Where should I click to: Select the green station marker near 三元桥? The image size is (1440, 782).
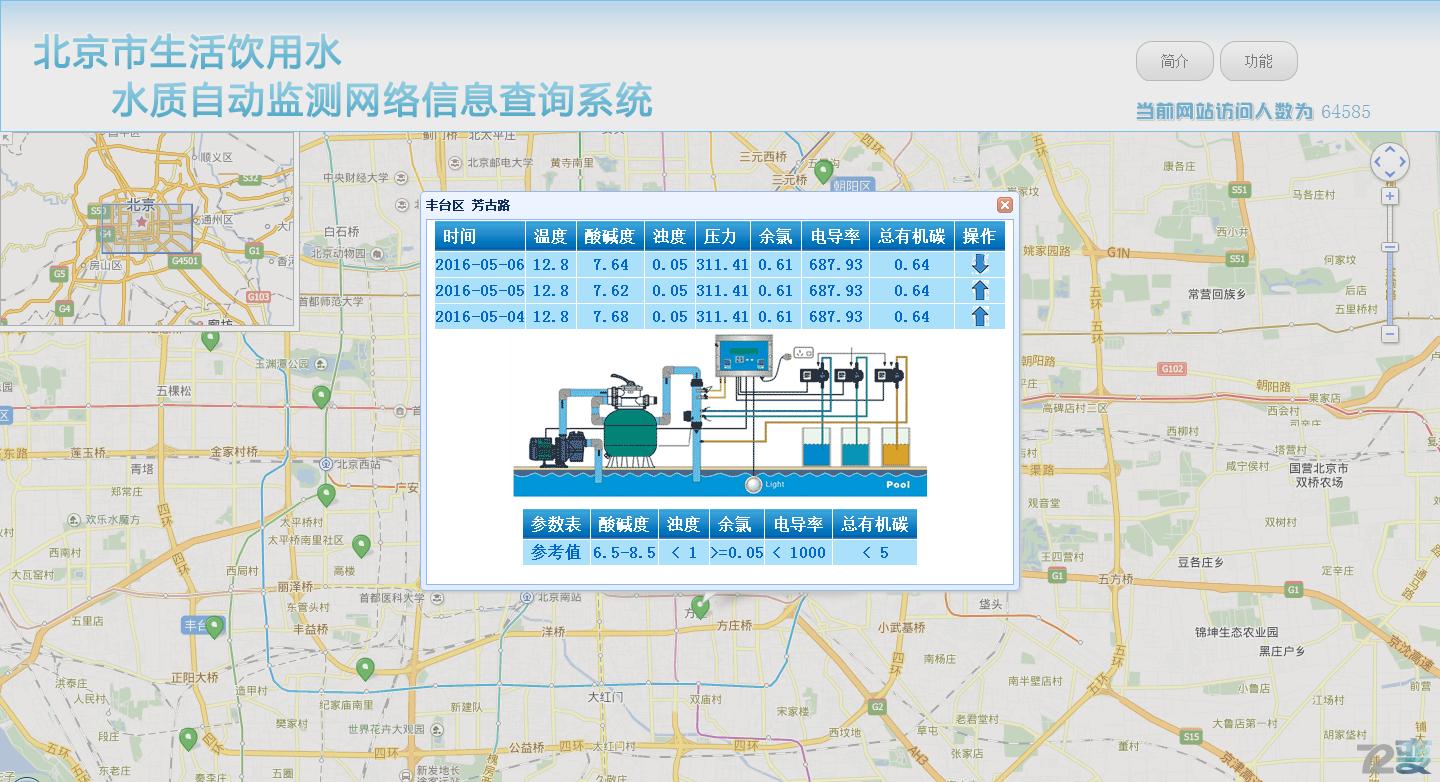point(823,169)
